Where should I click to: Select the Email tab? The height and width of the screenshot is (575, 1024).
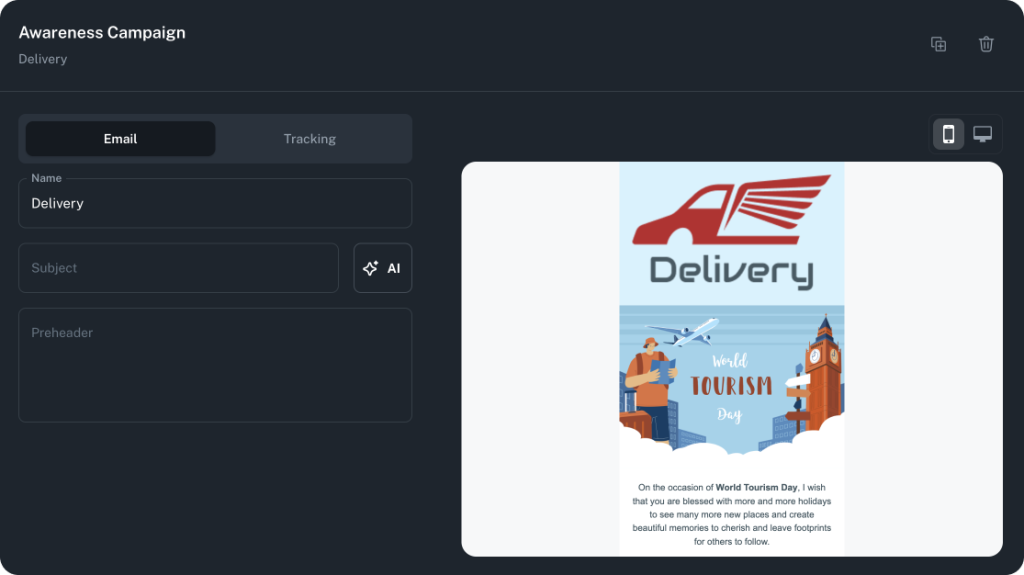point(120,139)
